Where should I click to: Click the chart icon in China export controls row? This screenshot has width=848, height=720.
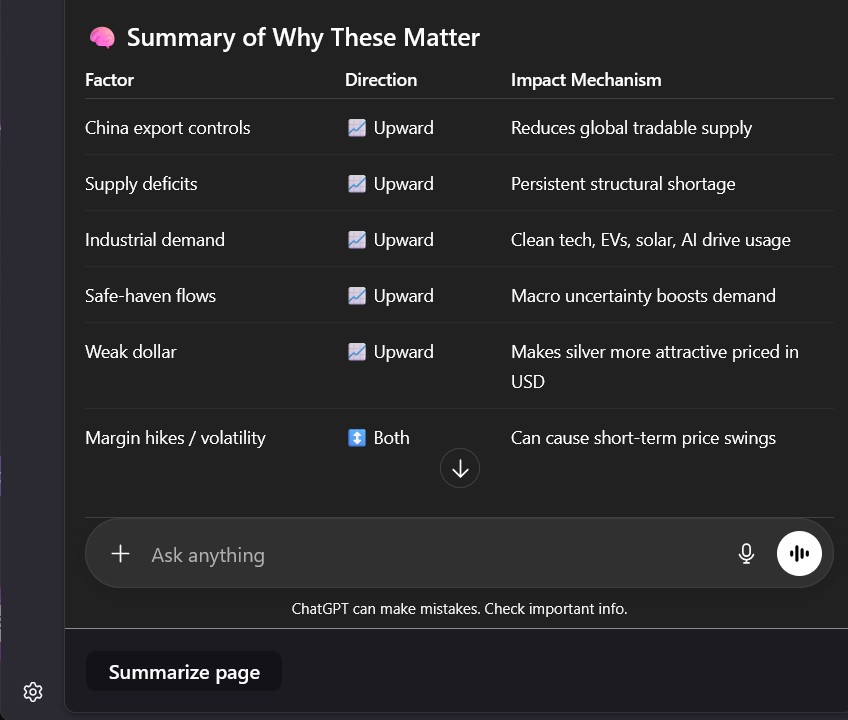(357, 128)
